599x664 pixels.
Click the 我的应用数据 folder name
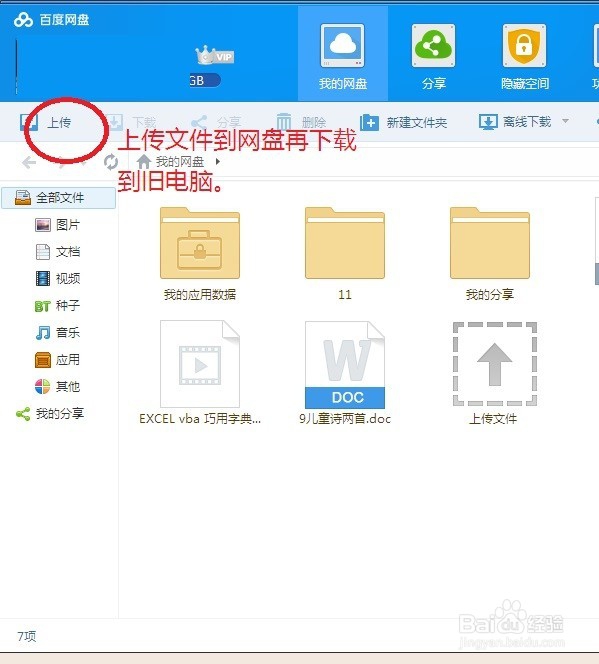pos(200,294)
